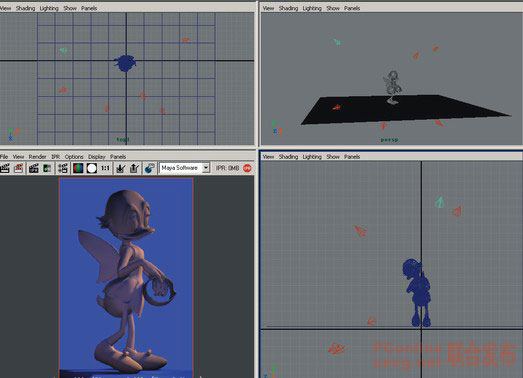This screenshot has width=523, height=378.
Task: Select wireframe character in perspective view
Action: [x=392, y=87]
